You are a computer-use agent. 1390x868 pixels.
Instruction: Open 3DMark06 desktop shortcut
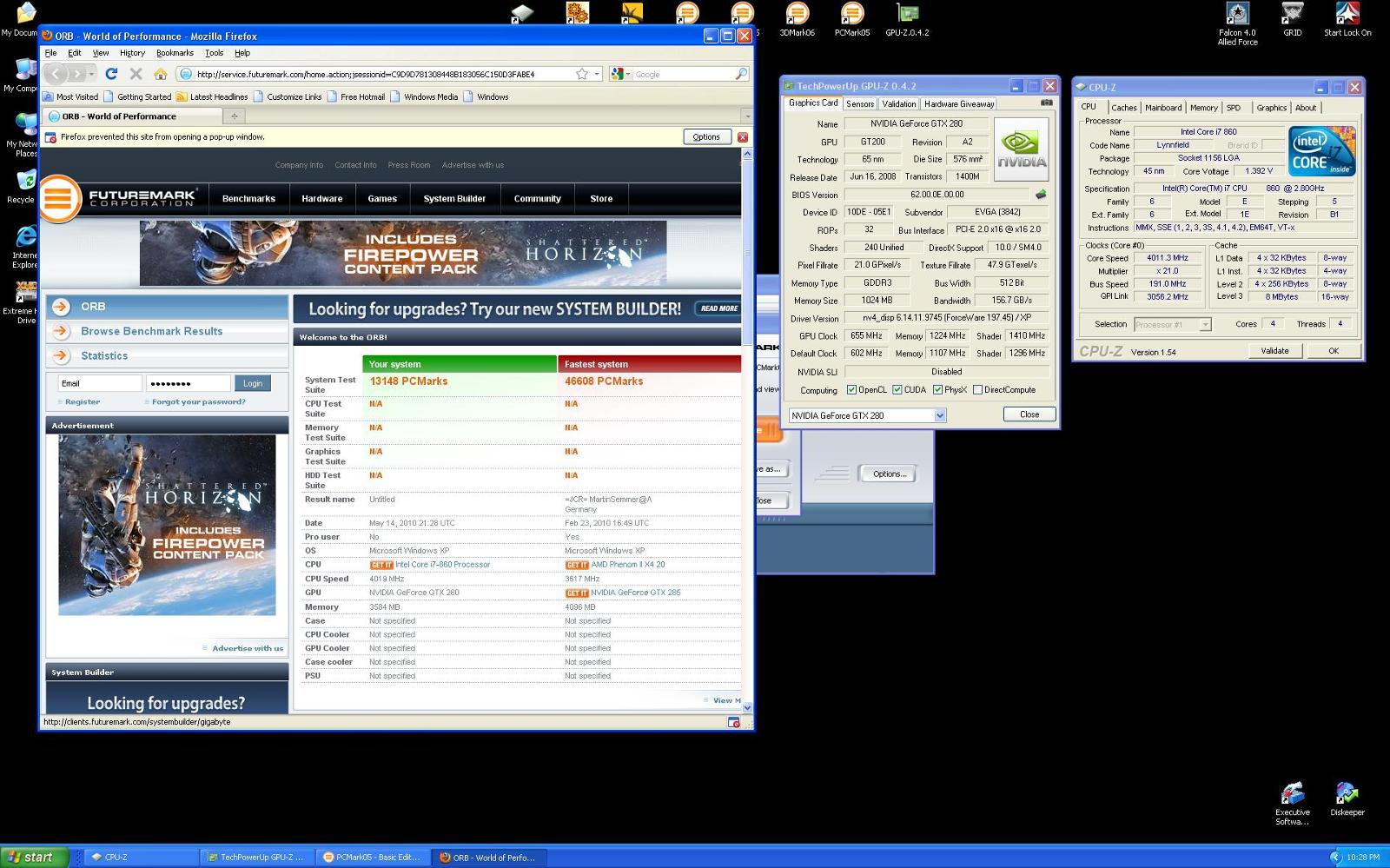click(797, 20)
